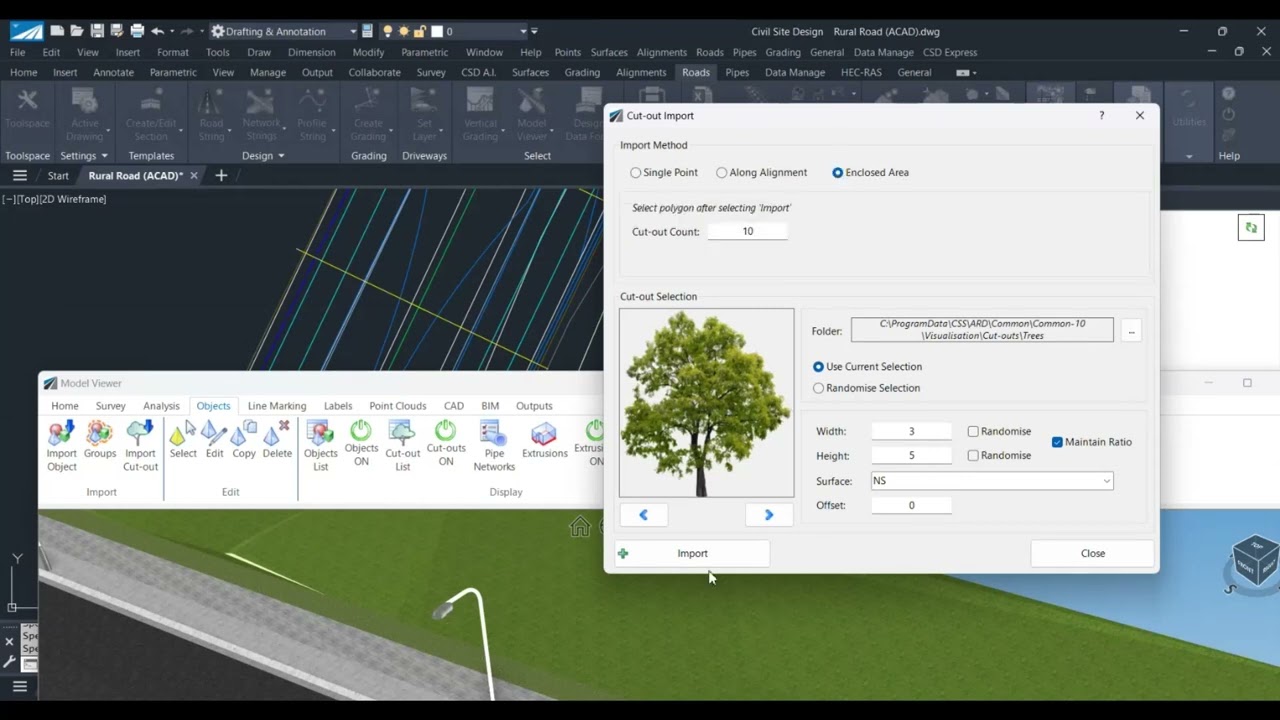The image size is (1280, 720).
Task: Click Pipe Networks display icon
Action: coord(494,445)
